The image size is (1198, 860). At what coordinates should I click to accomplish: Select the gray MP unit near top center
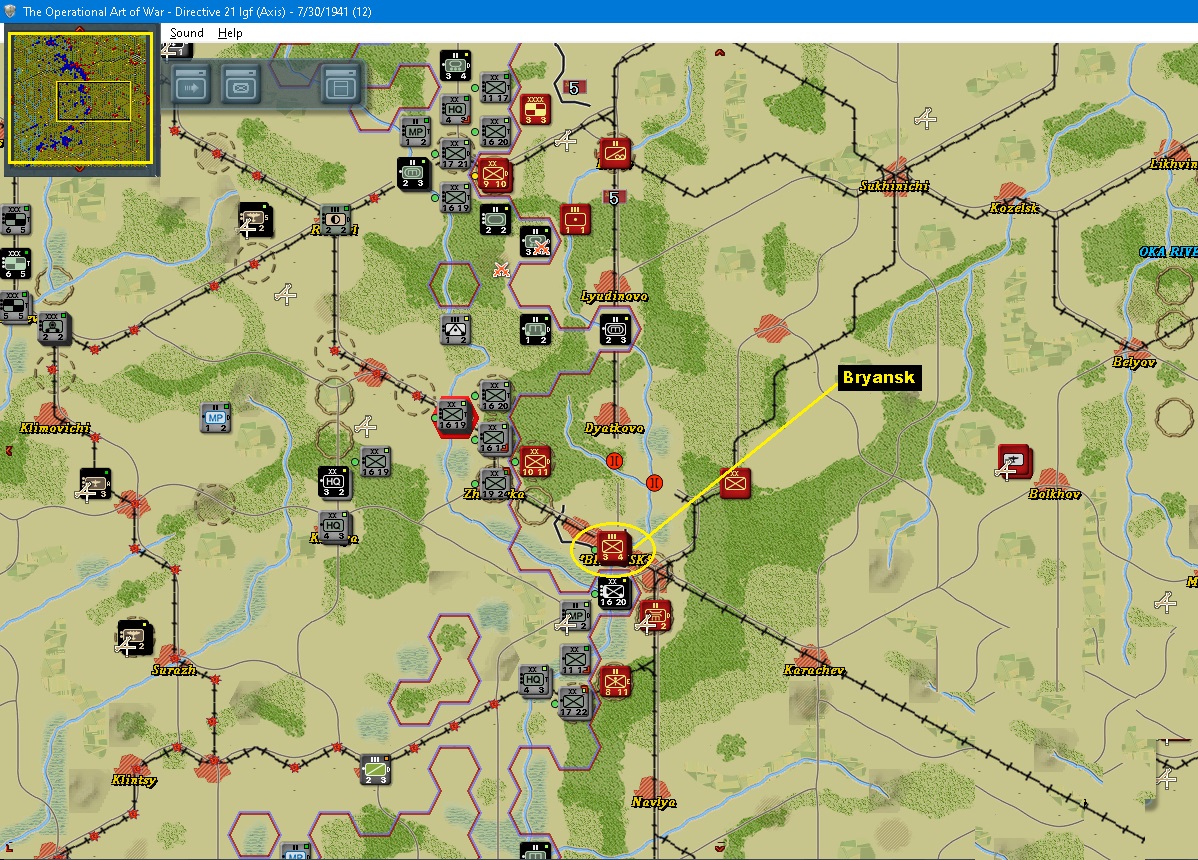tap(415, 131)
